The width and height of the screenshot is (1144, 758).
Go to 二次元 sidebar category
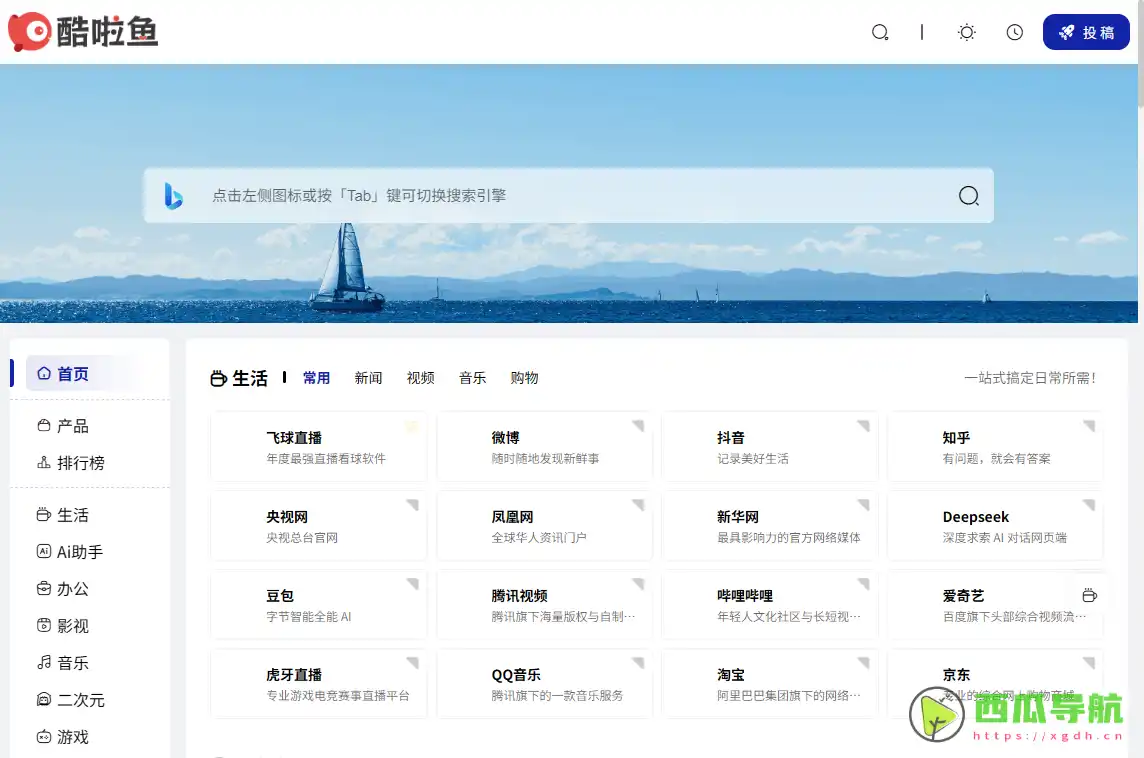pyautogui.click(x=71, y=700)
